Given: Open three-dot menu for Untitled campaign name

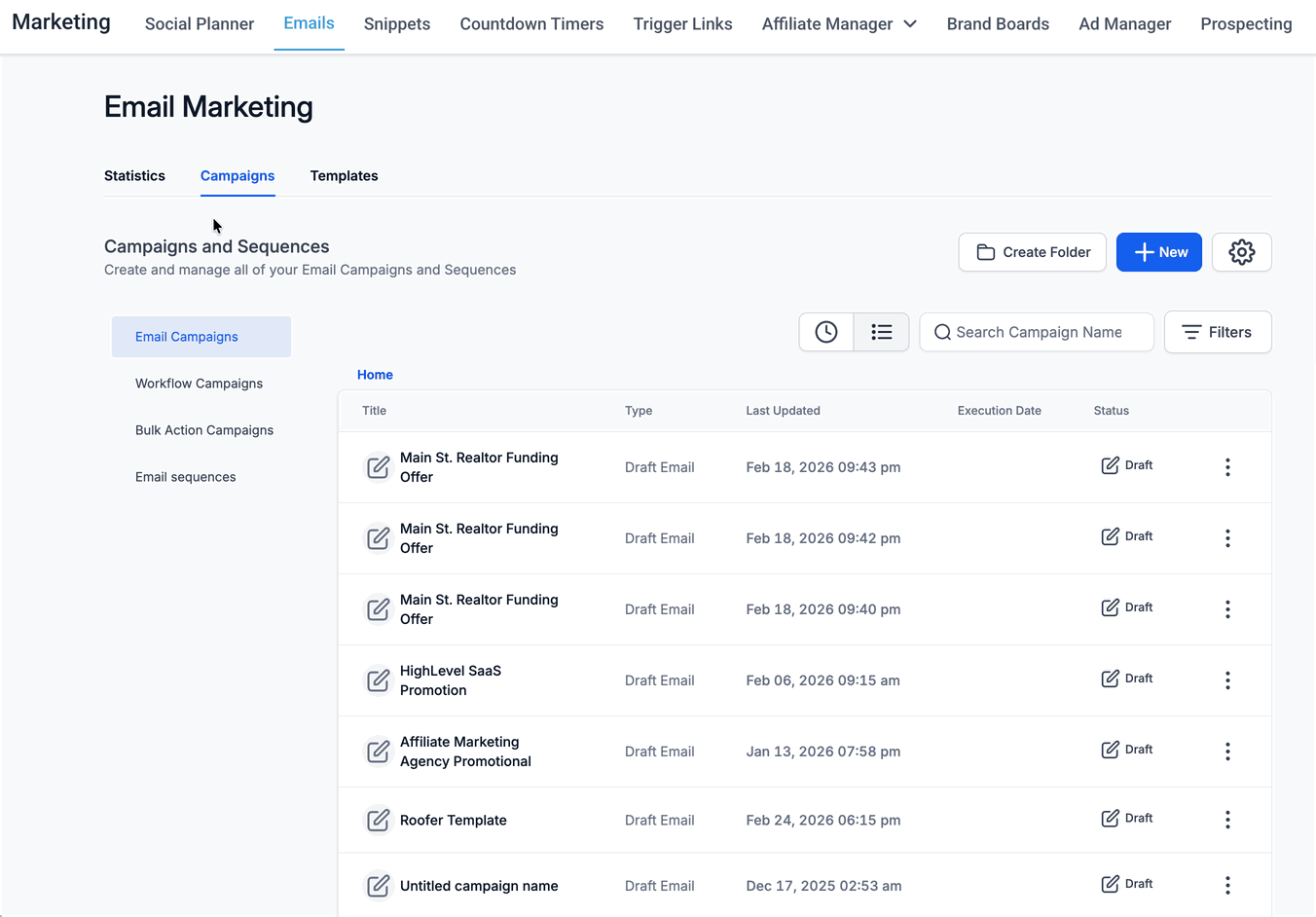Looking at the screenshot, I should (x=1227, y=885).
